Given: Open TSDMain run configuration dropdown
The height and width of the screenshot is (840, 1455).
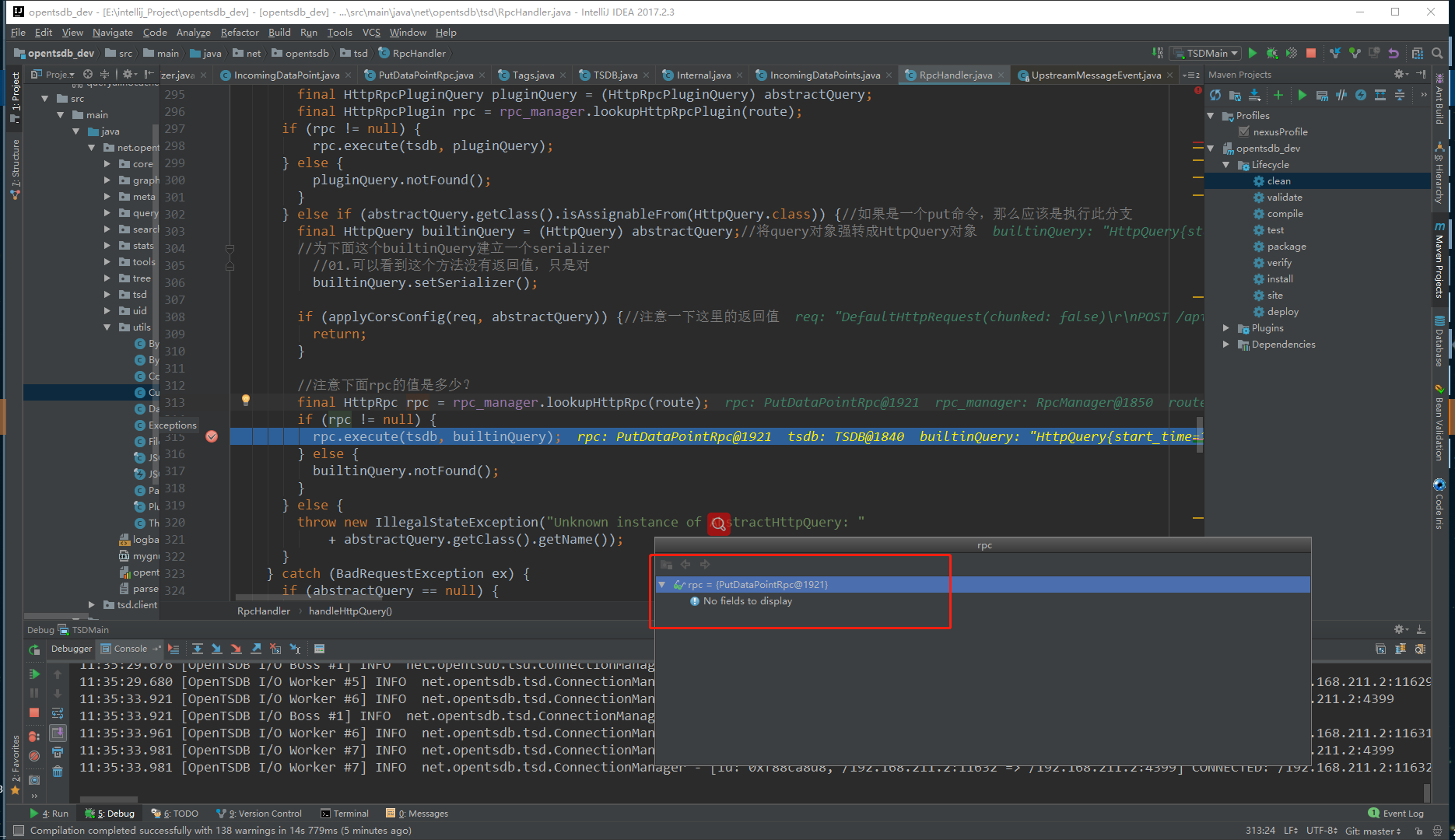Looking at the screenshot, I should tap(1205, 53).
